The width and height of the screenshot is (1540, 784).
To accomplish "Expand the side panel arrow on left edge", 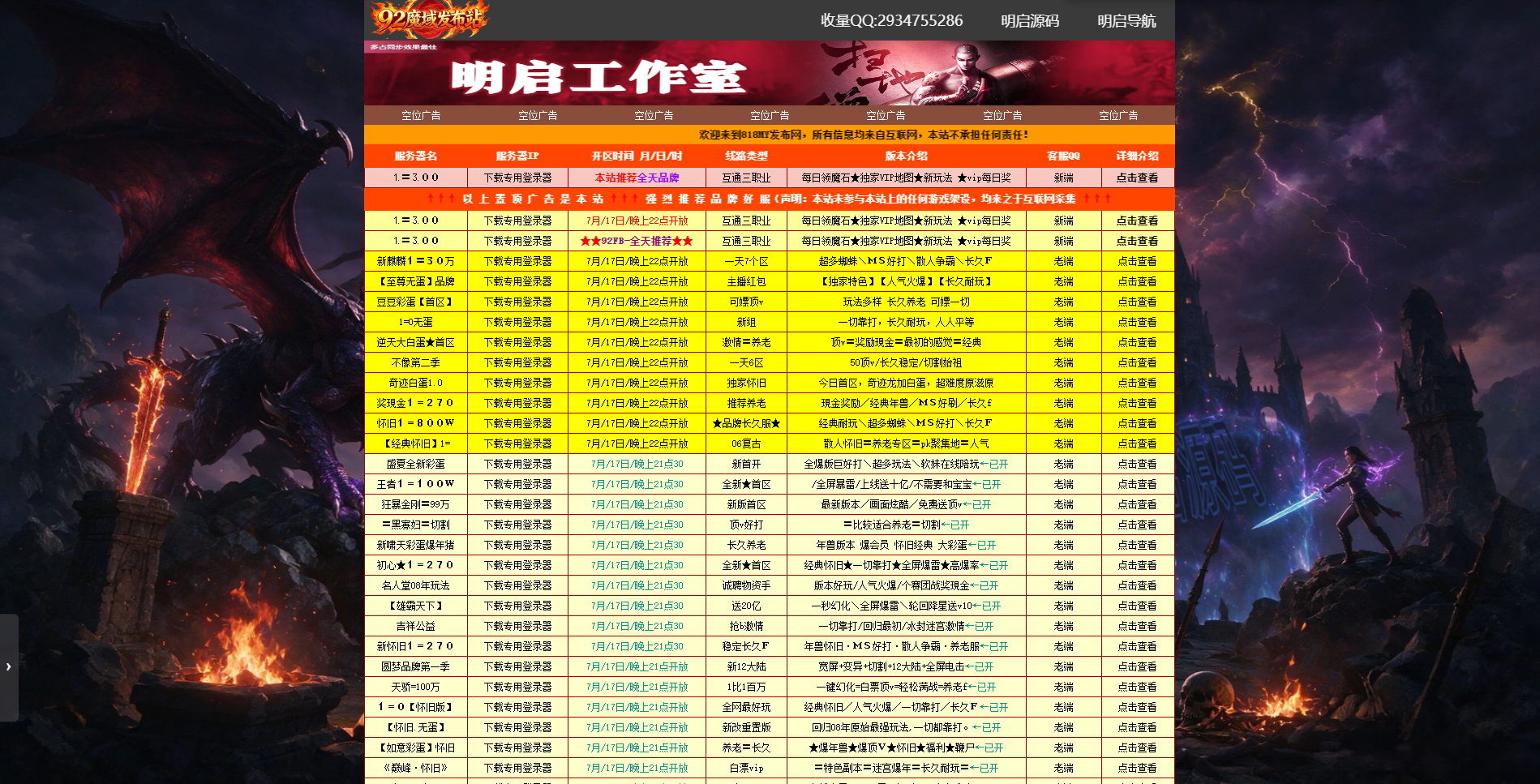I will click(9, 666).
